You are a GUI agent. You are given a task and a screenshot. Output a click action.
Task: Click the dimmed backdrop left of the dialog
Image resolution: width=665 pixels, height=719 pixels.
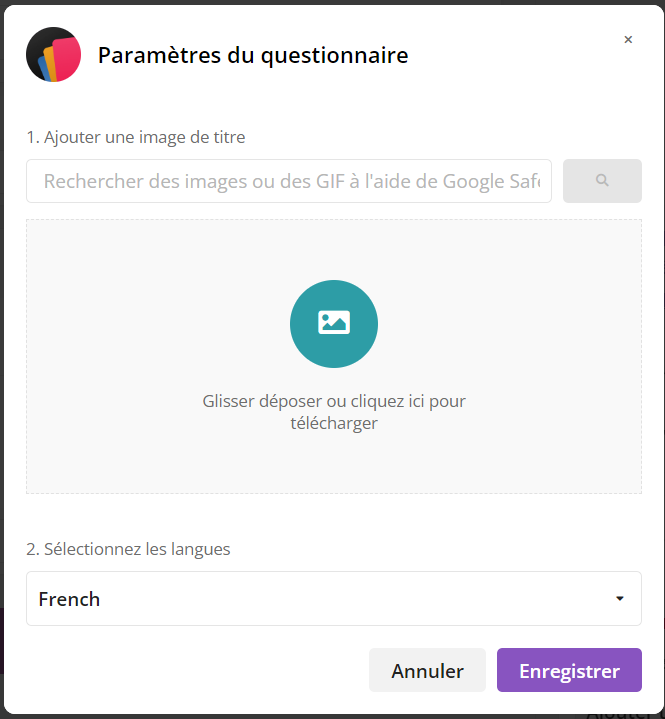[x=1, y=367]
